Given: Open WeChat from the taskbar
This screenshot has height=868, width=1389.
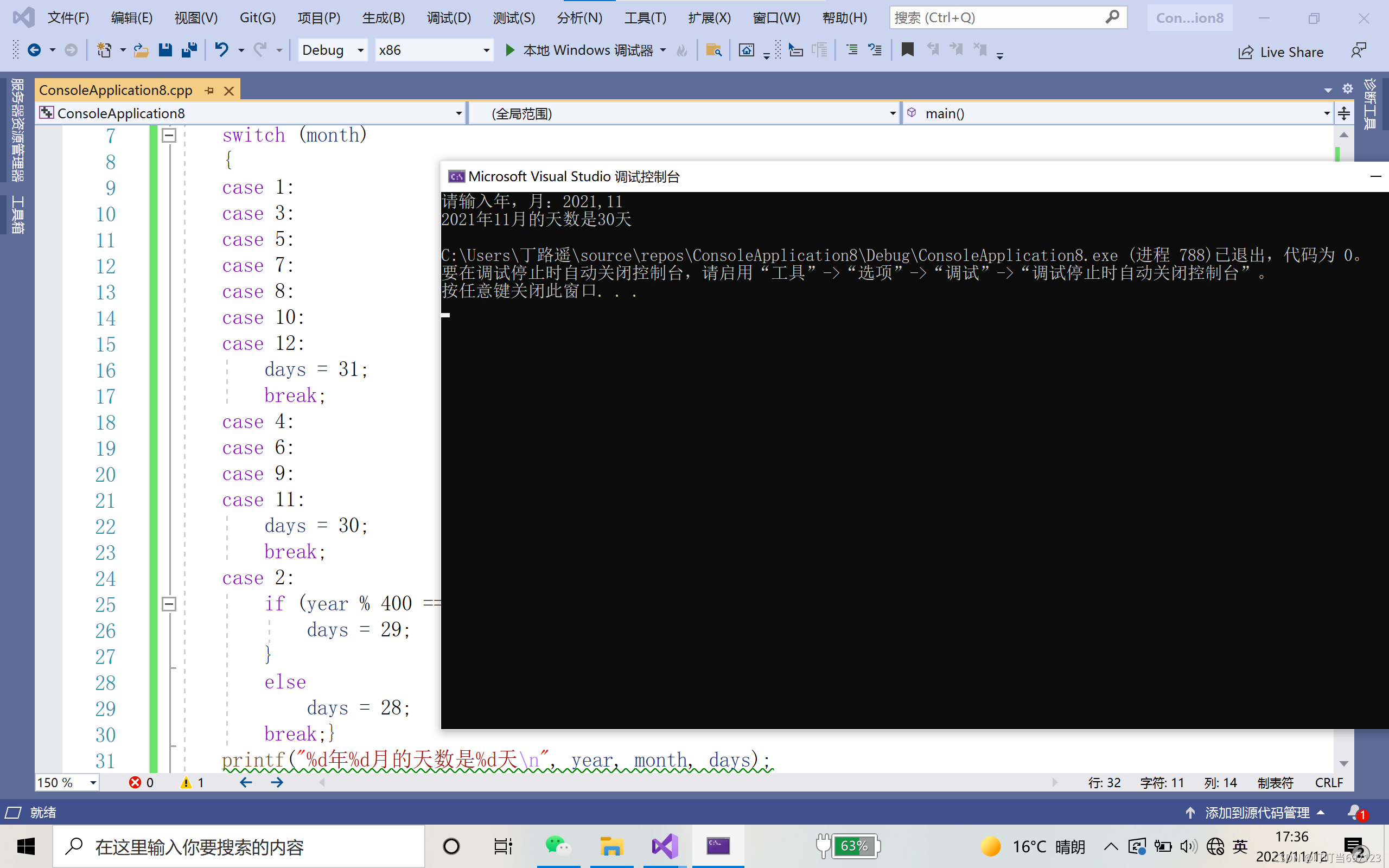Looking at the screenshot, I should point(558,846).
